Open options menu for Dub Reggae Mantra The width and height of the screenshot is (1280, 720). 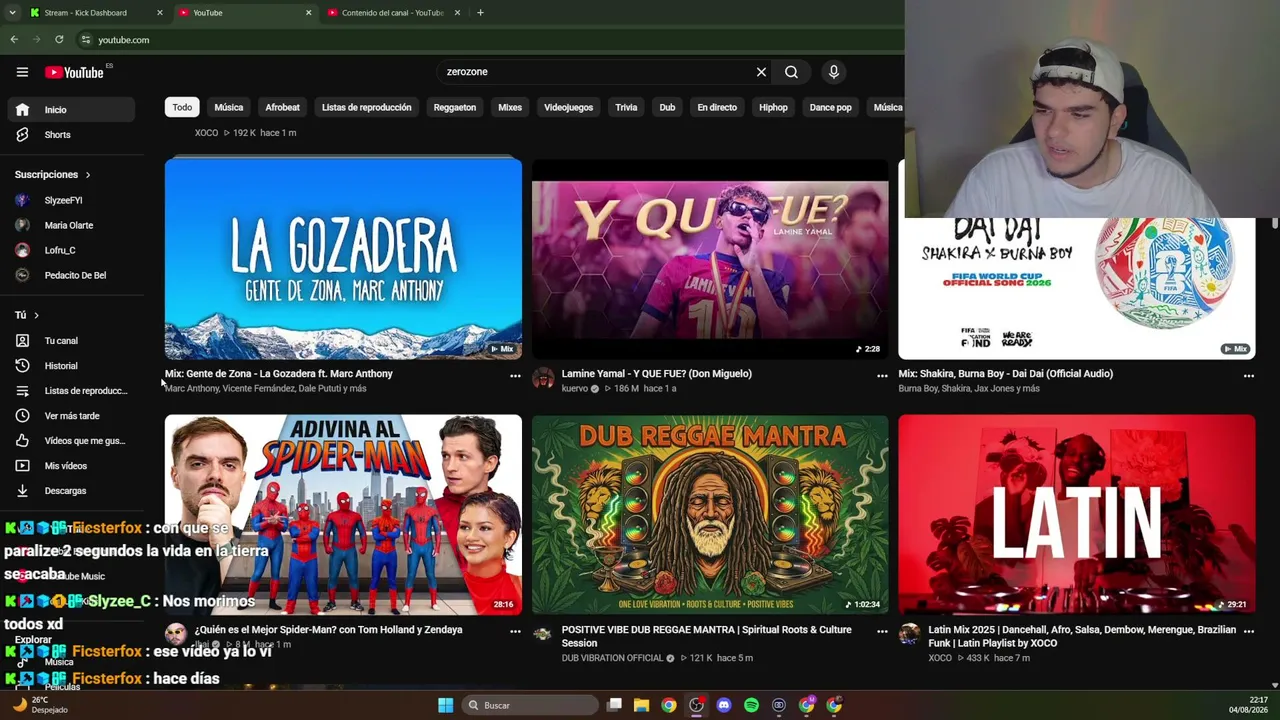click(x=882, y=632)
